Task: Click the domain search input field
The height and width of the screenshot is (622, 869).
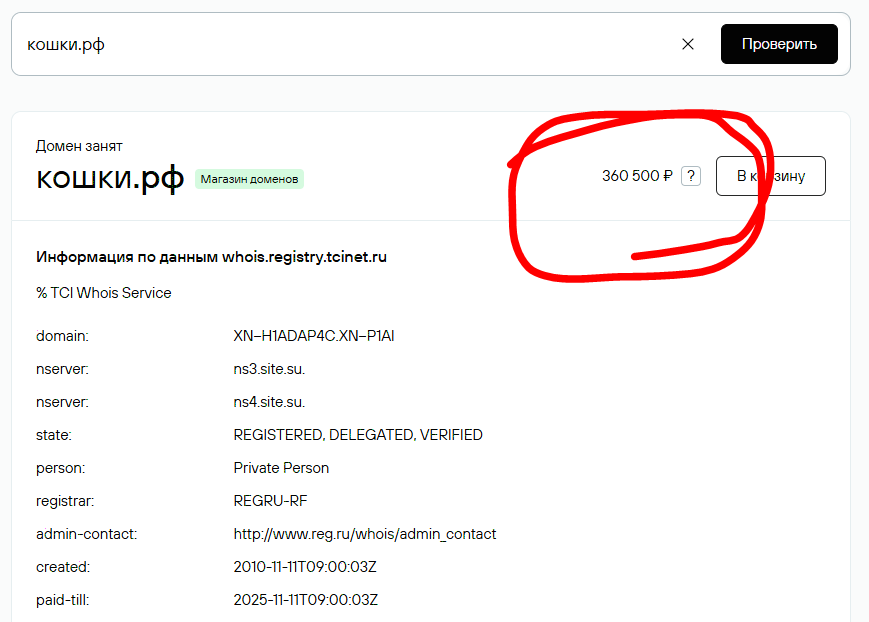Action: point(340,44)
